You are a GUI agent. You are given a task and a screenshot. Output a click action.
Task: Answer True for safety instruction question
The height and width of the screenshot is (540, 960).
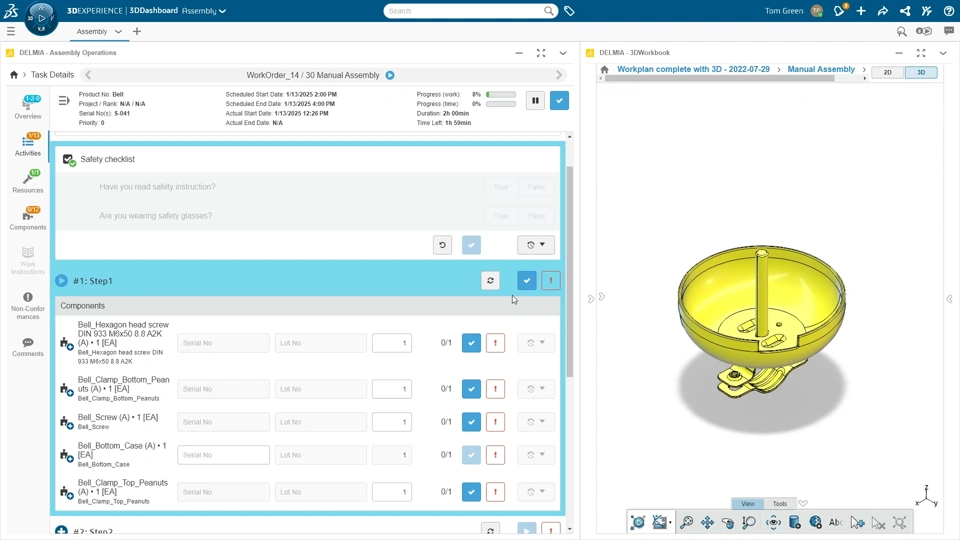pyautogui.click(x=501, y=187)
